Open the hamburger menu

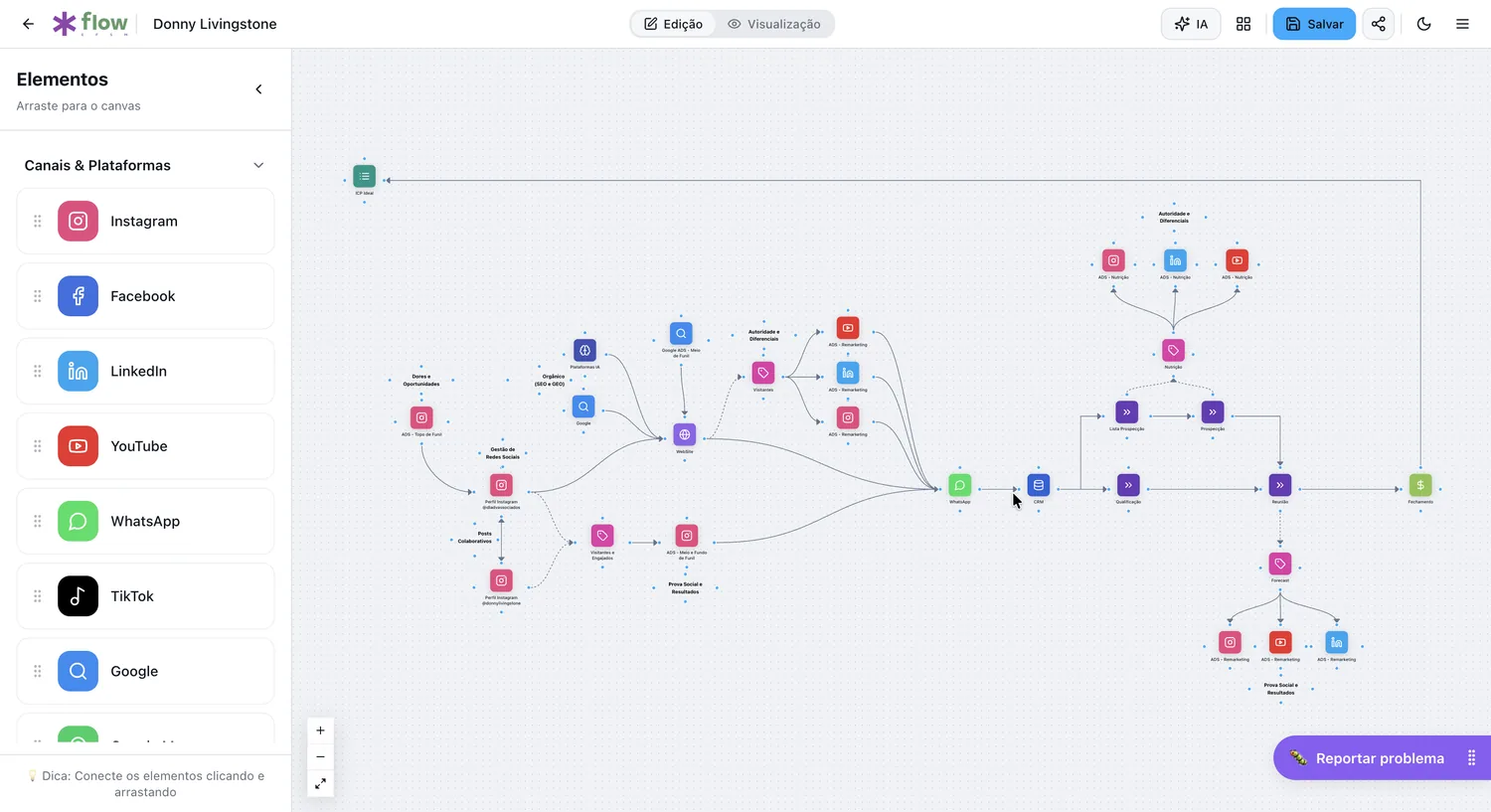[x=1462, y=24]
